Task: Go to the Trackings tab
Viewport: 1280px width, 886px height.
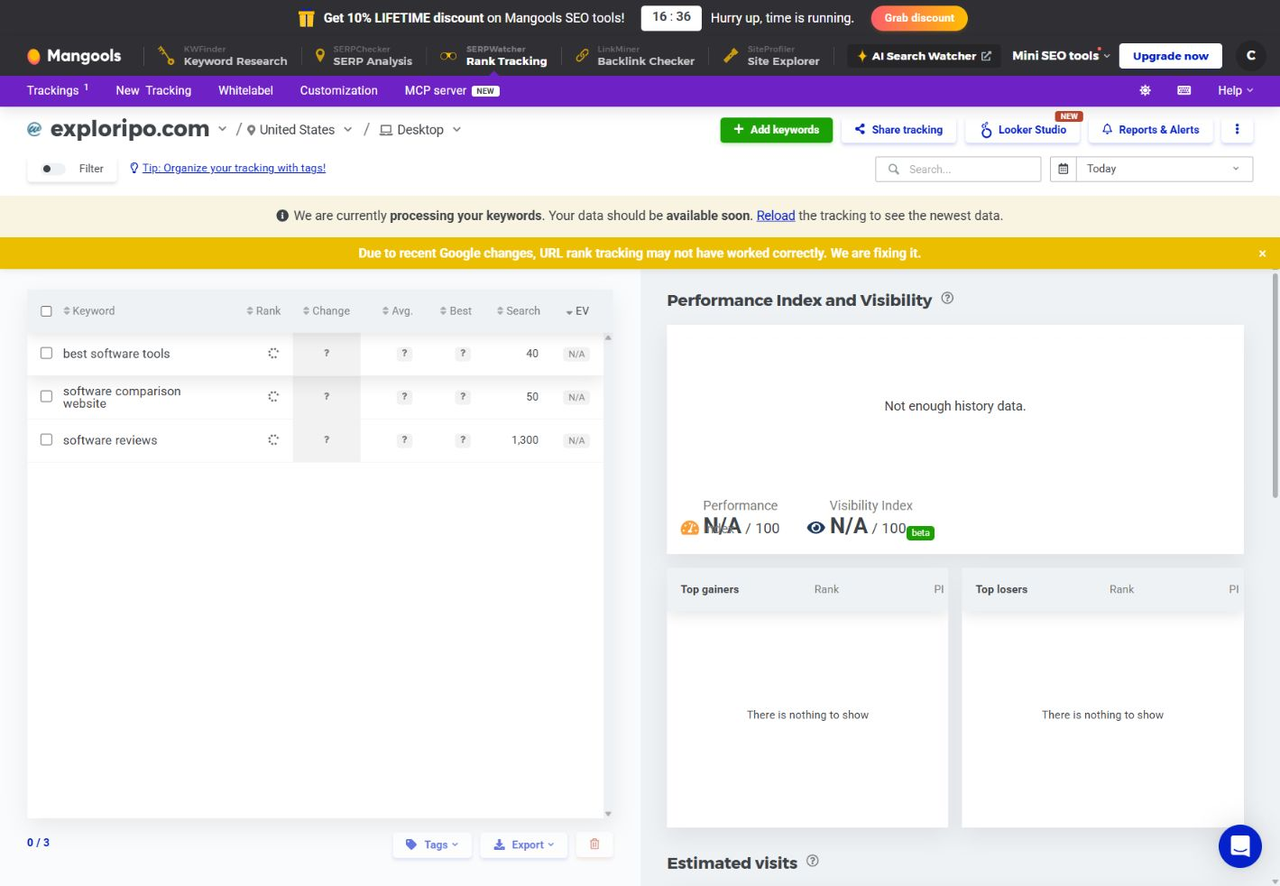Action: coord(57,90)
